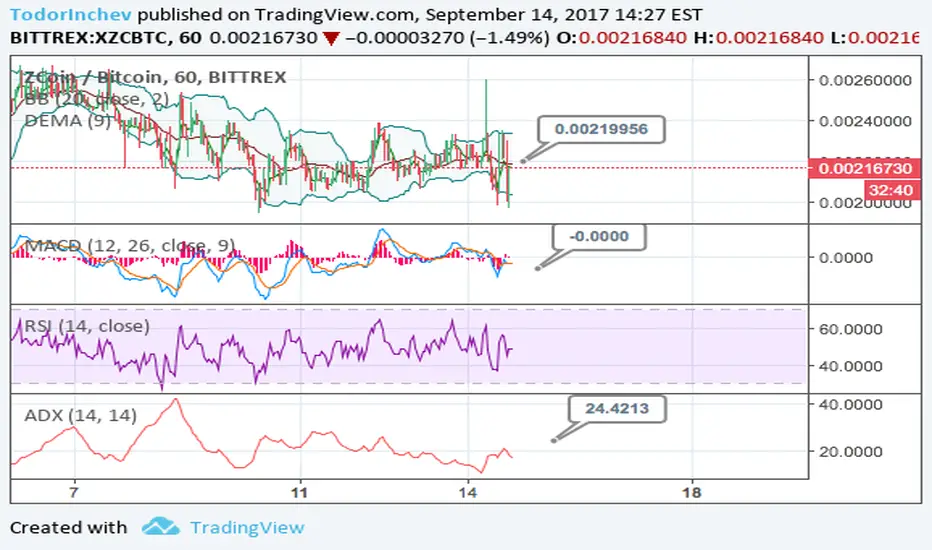Click date 11 on the time axis
This screenshot has height=550, width=932.
(300, 492)
